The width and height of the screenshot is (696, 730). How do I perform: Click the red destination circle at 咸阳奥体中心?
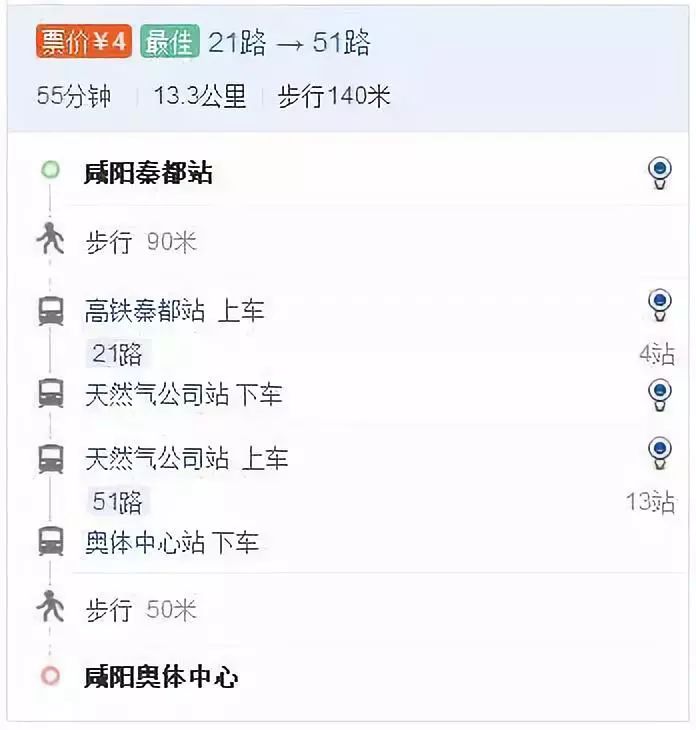click(50, 676)
